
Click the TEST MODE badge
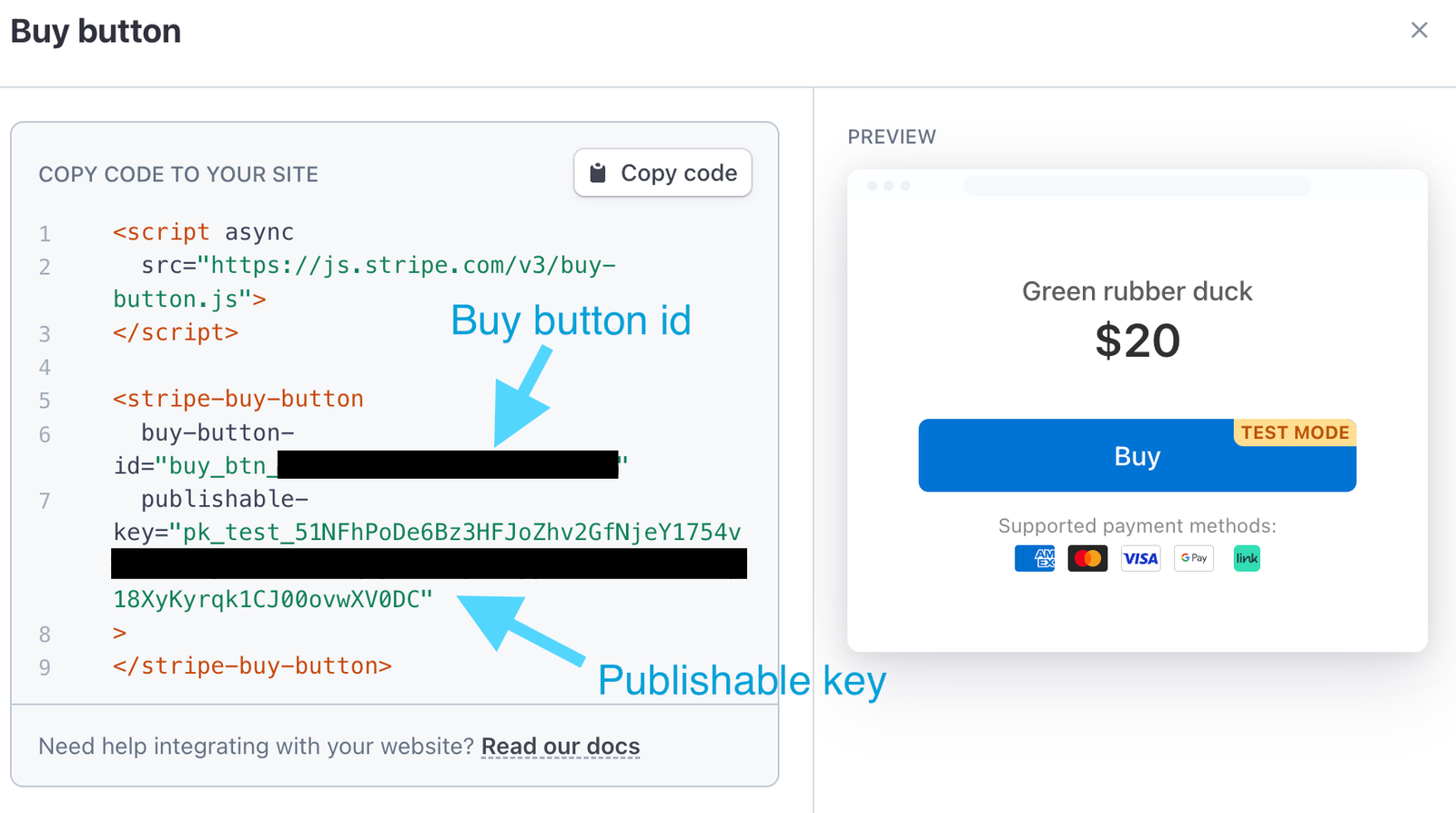pos(1294,432)
